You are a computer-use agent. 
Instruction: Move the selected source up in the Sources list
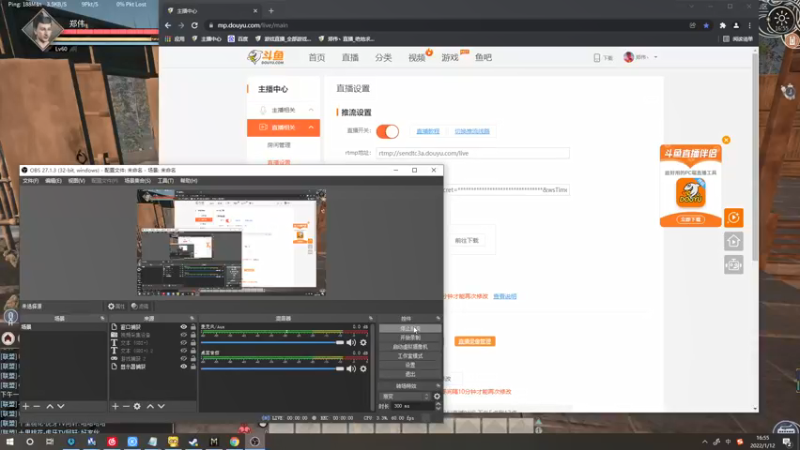[150, 406]
